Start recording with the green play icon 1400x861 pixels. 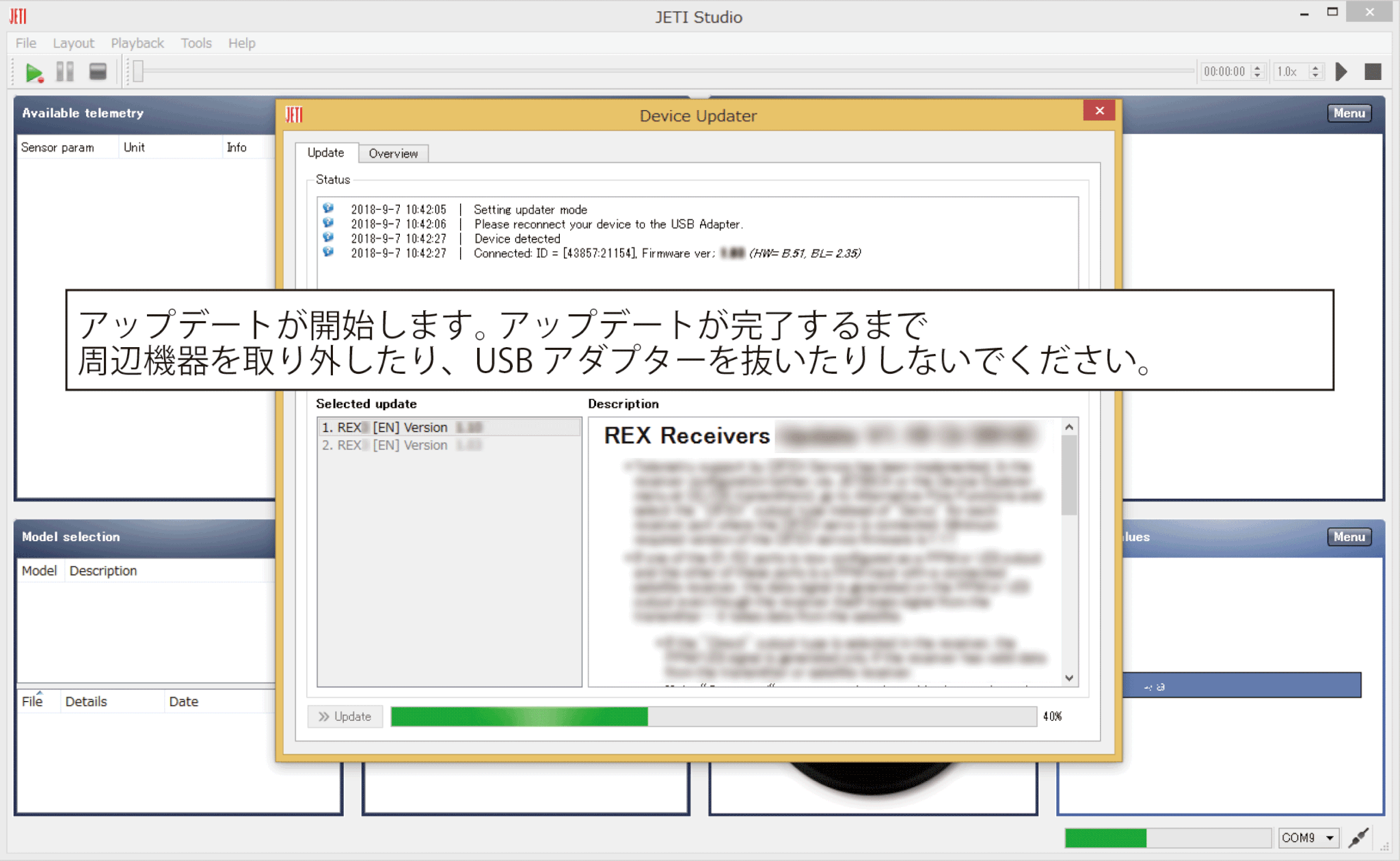[33, 72]
